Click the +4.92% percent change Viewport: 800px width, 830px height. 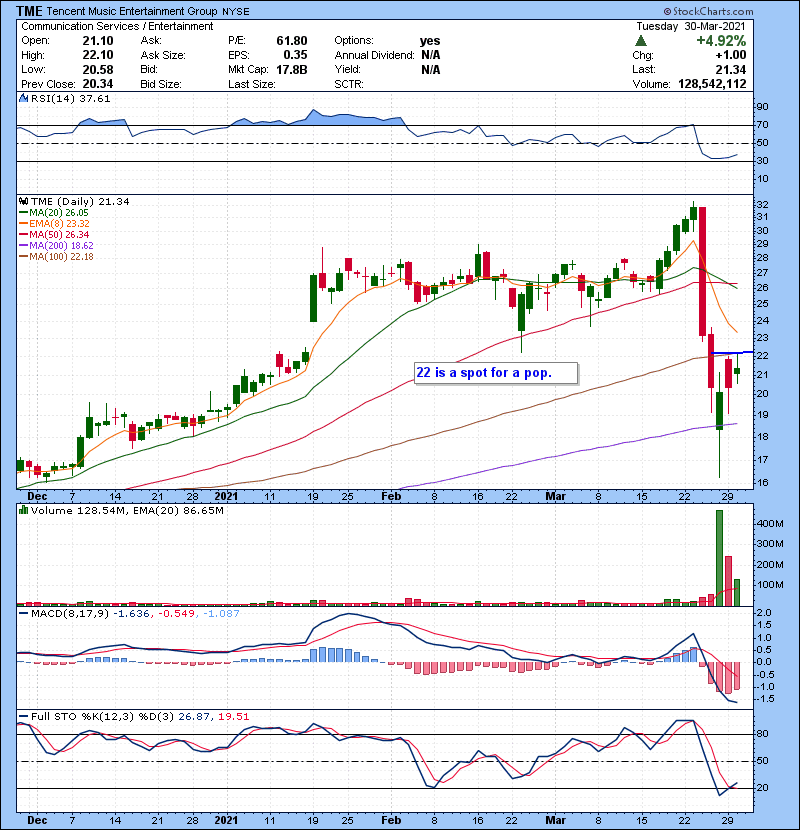point(721,41)
